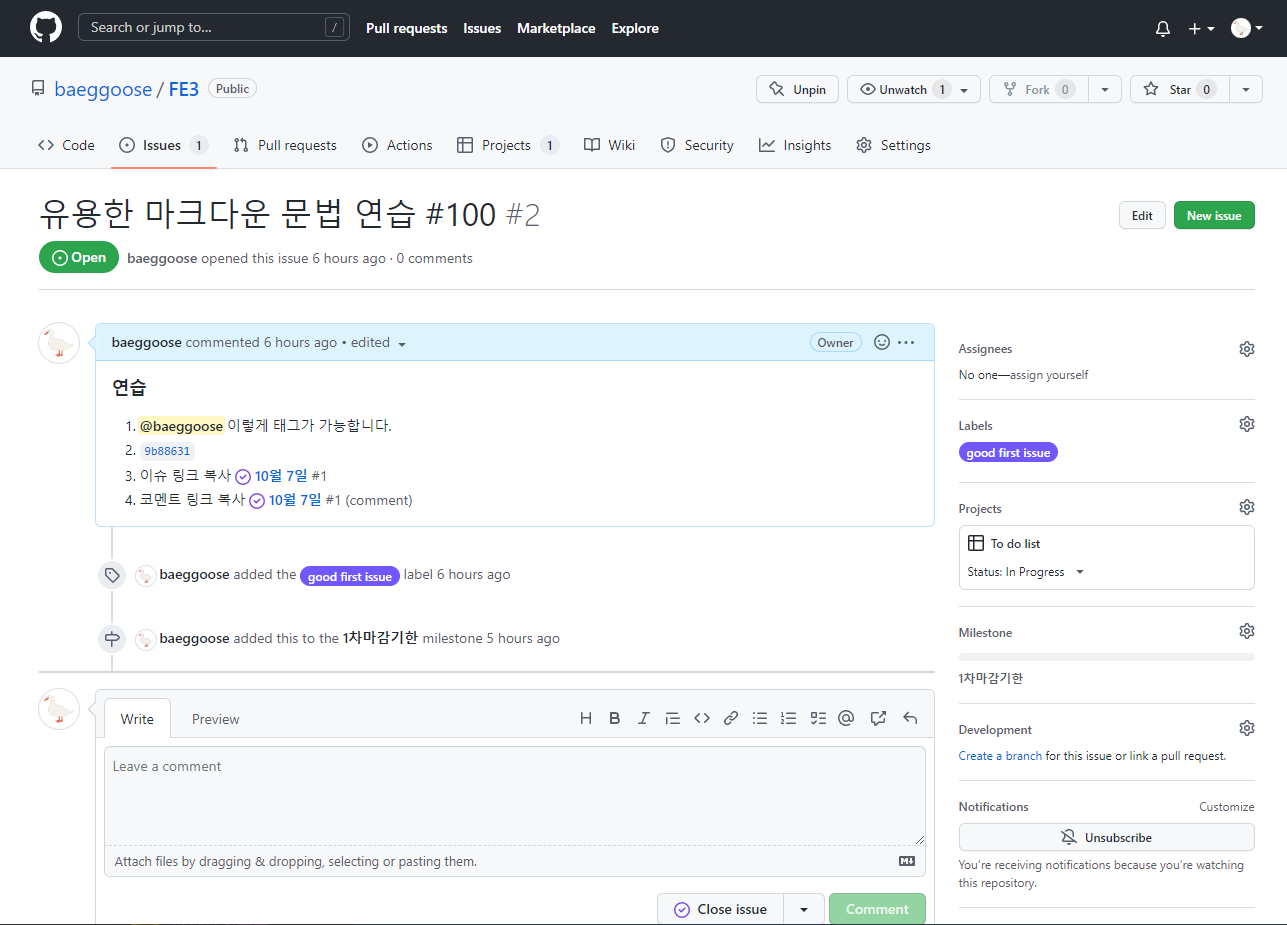Insert a heading with the H icon
The image size is (1287, 925).
pyautogui.click(x=586, y=718)
